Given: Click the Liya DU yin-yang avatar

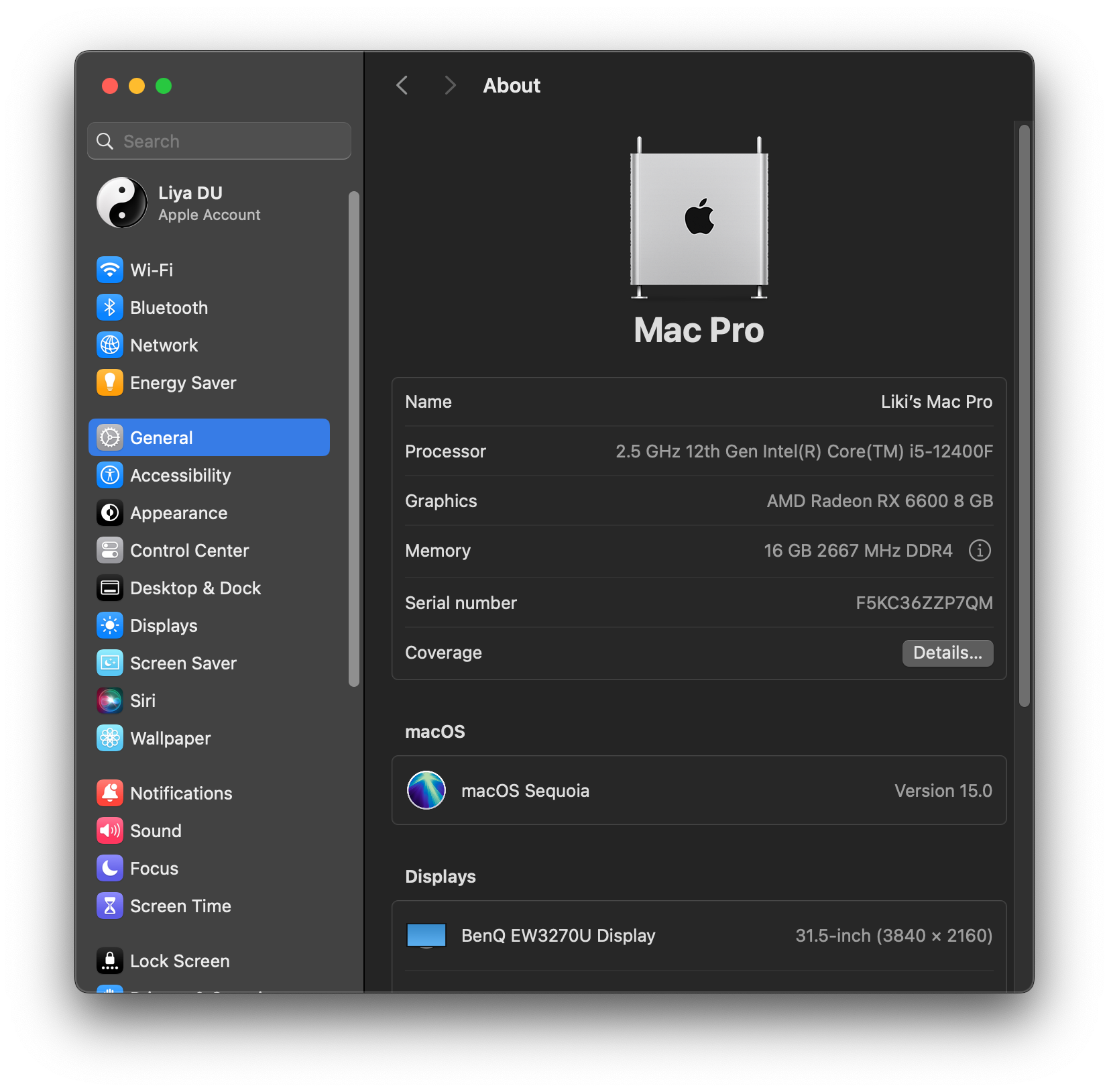Looking at the screenshot, I should tap(122, 203).
